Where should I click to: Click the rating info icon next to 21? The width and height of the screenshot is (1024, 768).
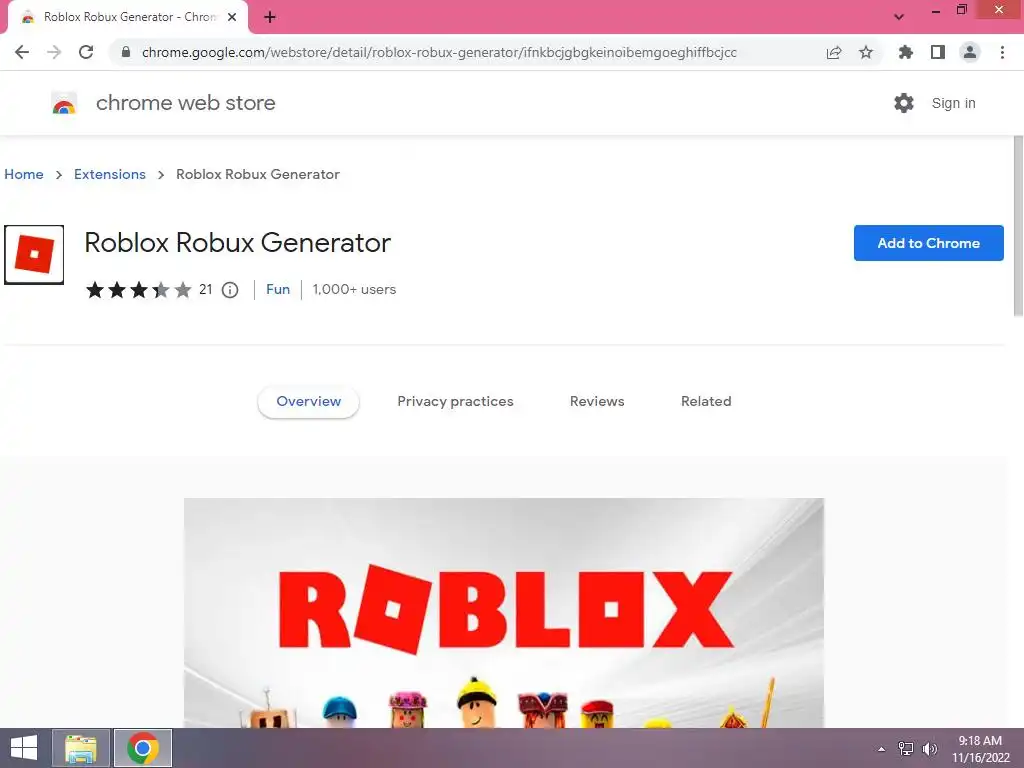230,290
